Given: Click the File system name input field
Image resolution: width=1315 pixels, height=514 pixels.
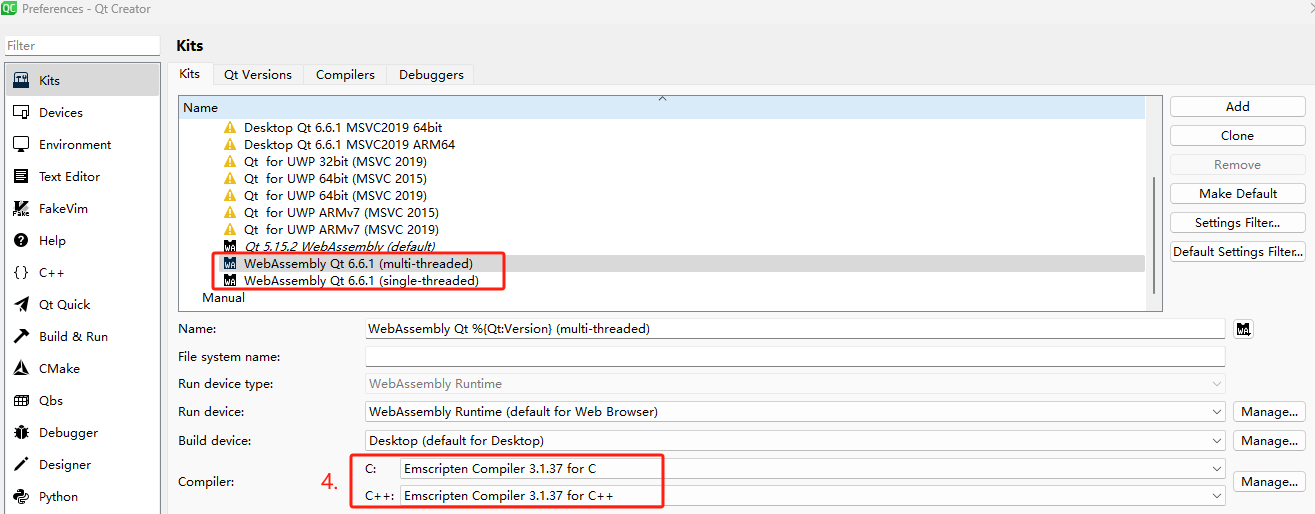Looking at the screenshot, I should click(796, 357).
